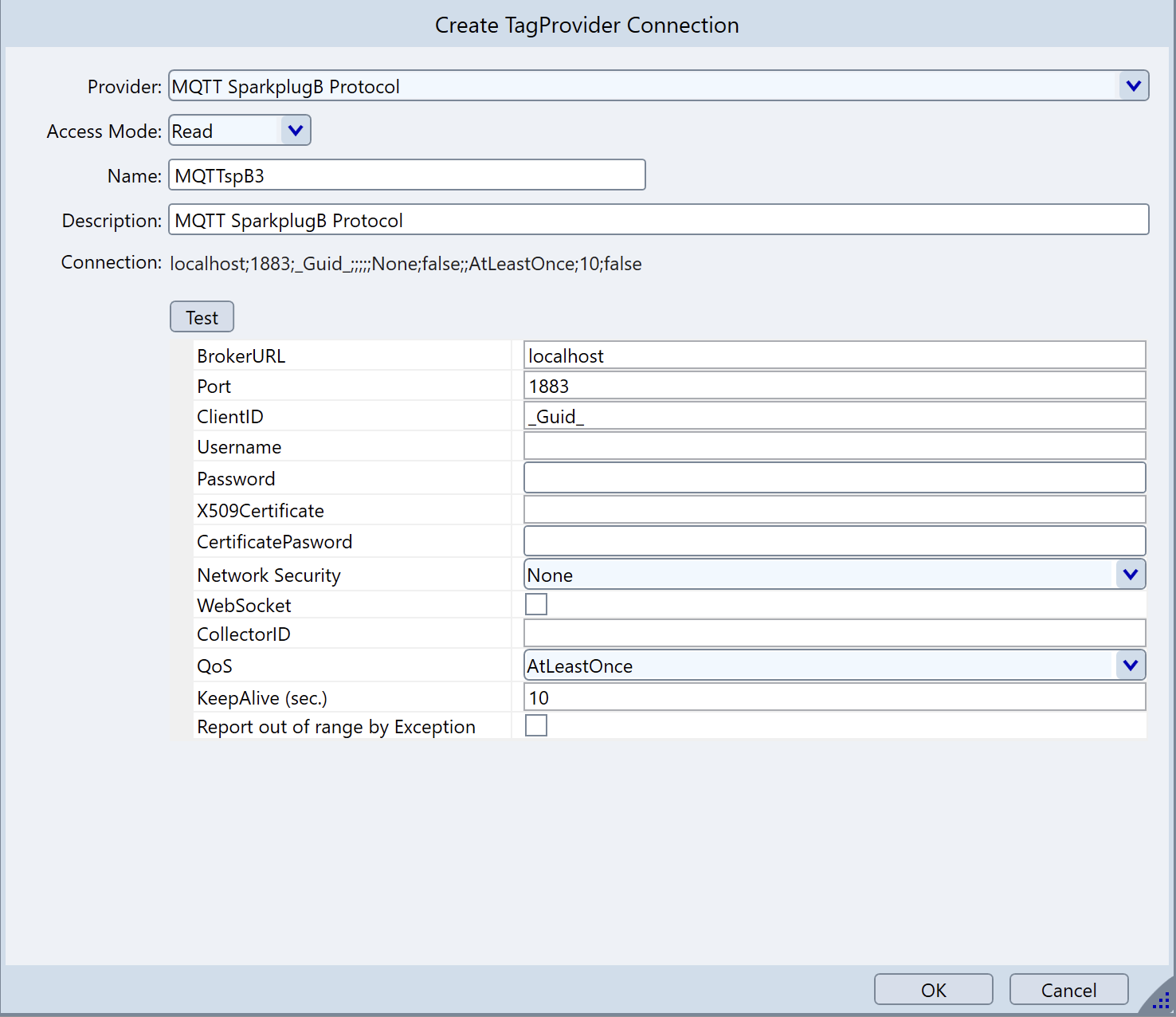Click the X509Certificate field
Screen dimensions: 1176x1017
point(834,510)
